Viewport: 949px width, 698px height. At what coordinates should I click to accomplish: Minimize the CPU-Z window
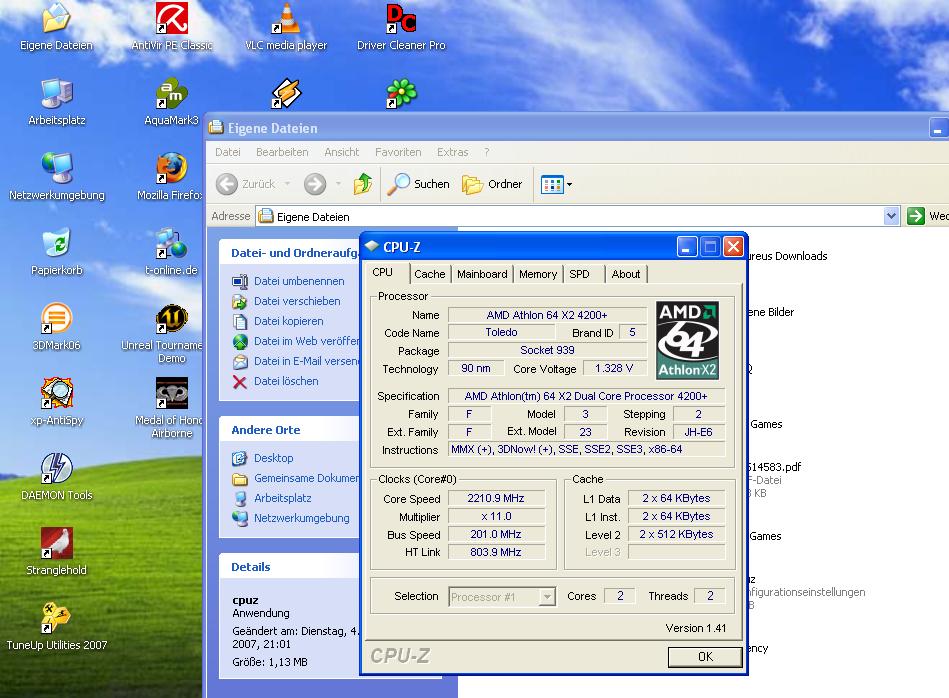[686, 246]
